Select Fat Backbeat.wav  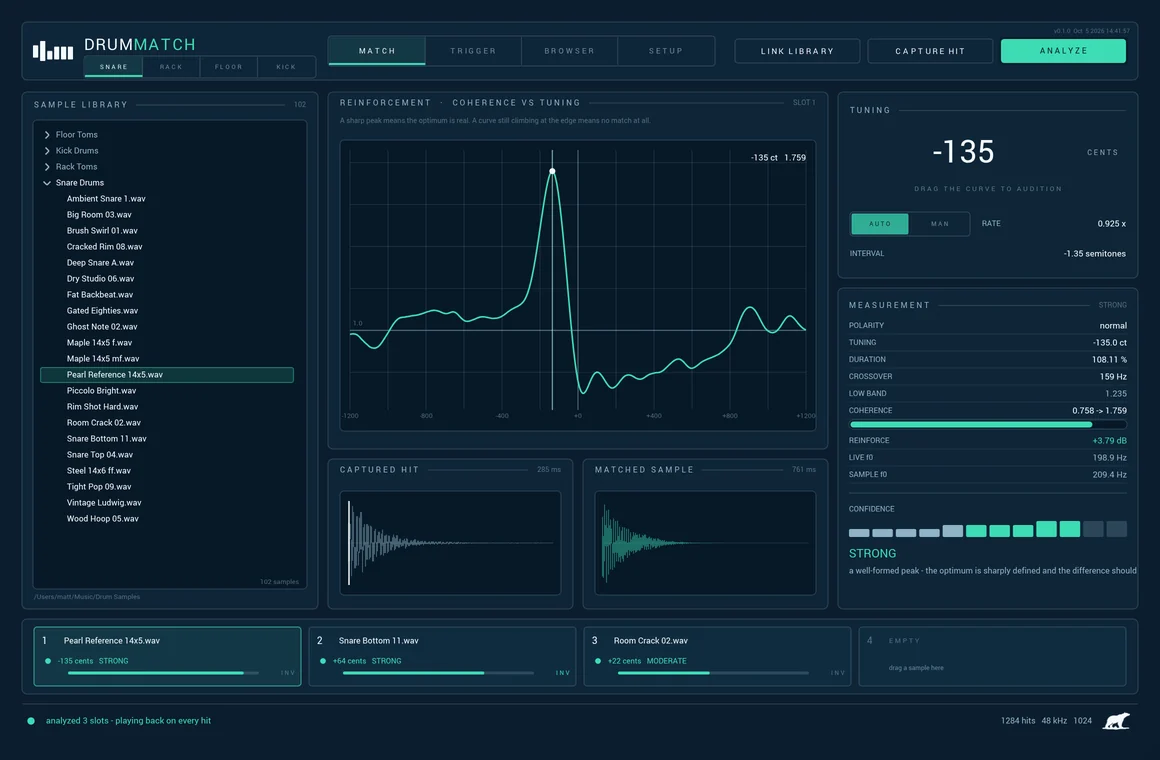coord(166,295)
